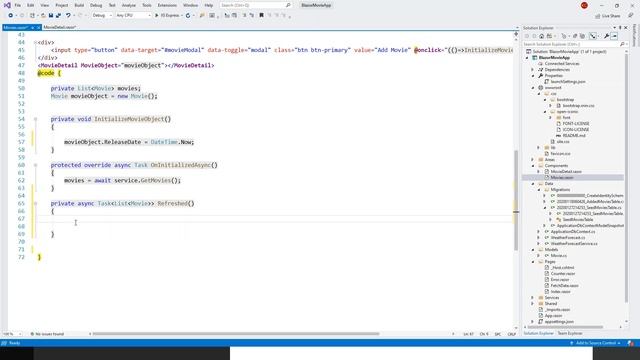The height and width of the screenshot is (360, 640).
Task: Select README.md in the open-iconic folder
Action: pos(574,136)
